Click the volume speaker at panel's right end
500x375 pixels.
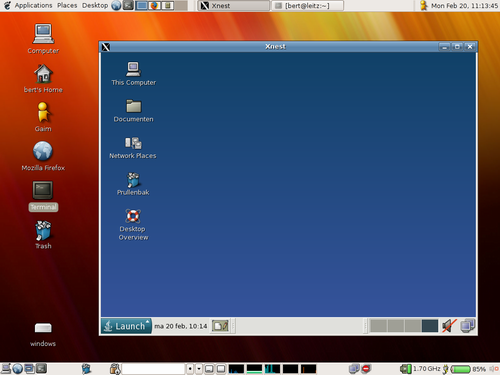click(x=494, y=369)
